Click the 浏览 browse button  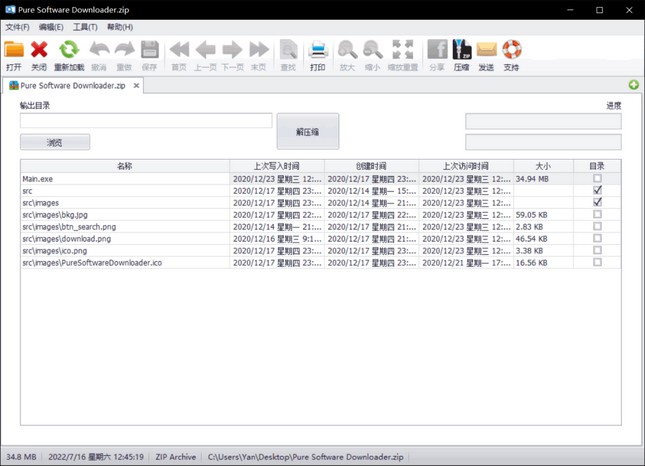[x=55, y=142]
